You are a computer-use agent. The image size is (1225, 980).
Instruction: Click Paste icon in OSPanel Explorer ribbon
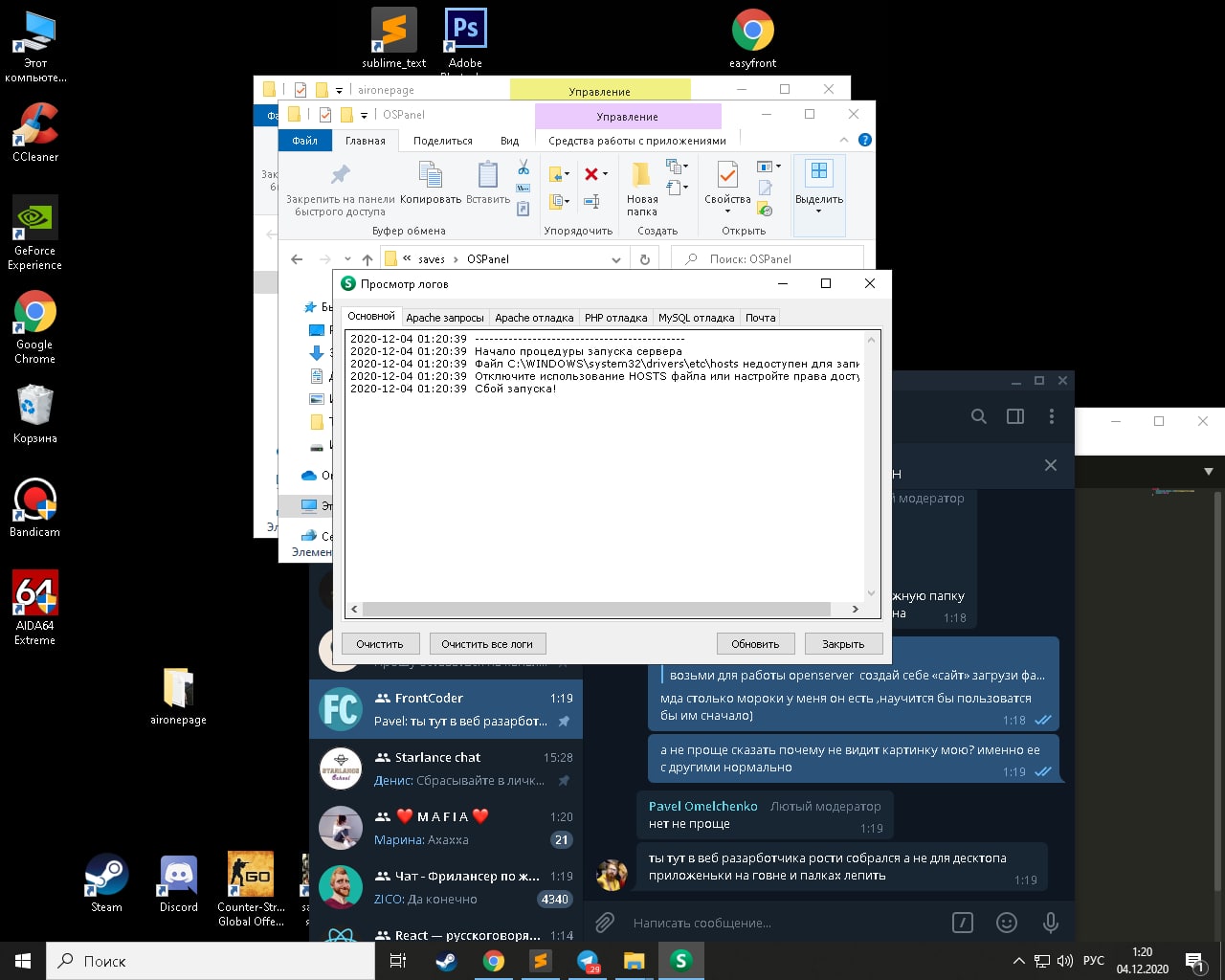[x=488, y=174]
